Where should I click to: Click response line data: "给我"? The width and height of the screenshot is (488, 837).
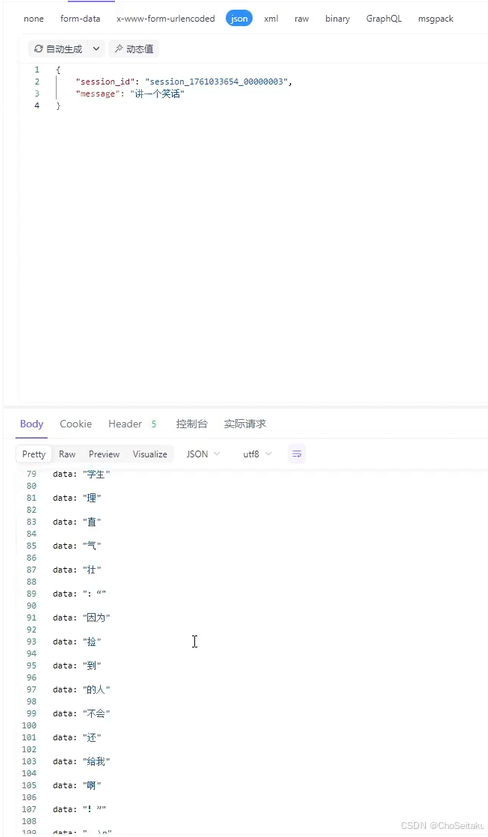click(81, 761)
